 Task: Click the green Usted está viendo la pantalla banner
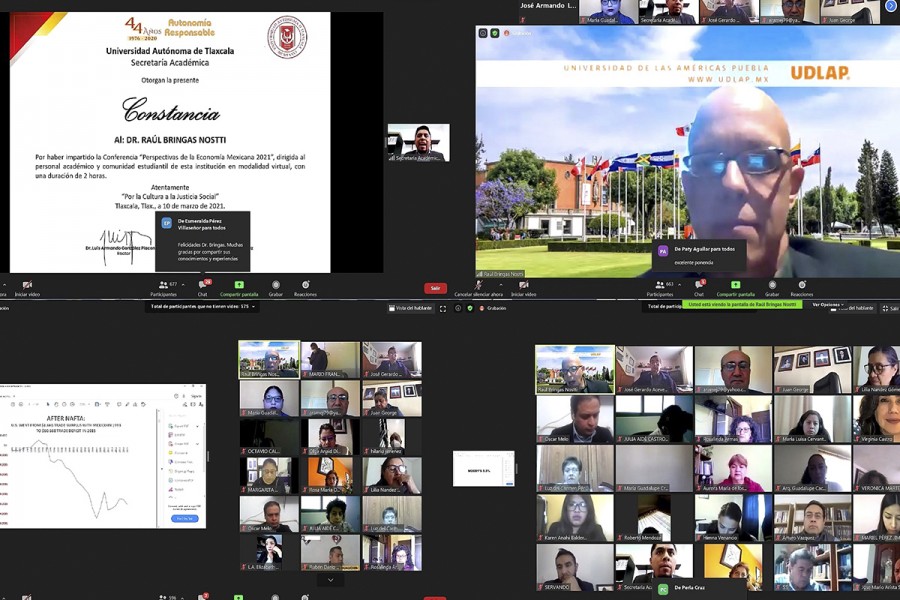pos(742,304)
